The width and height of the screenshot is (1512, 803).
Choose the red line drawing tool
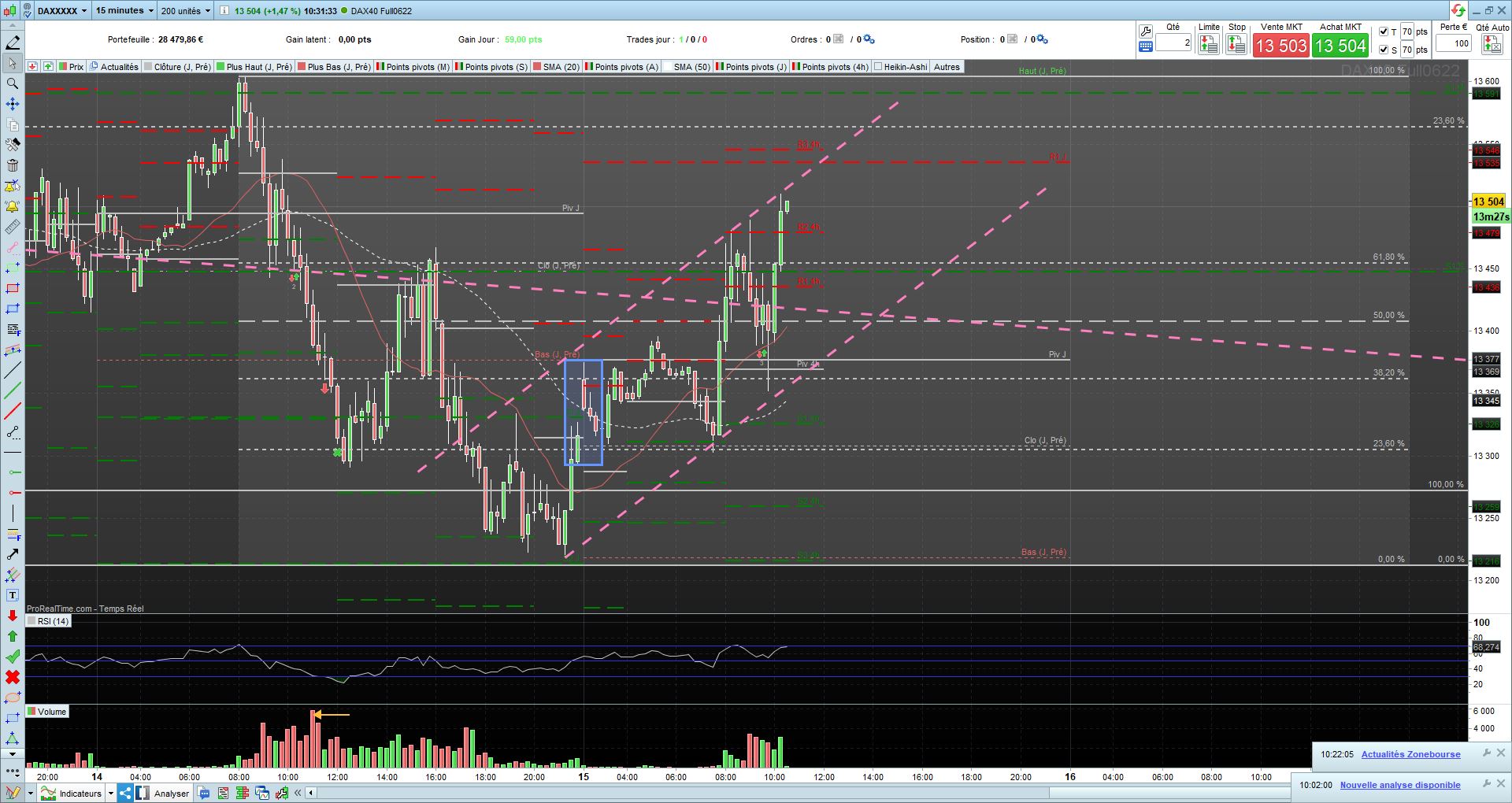tap(13, 411)
